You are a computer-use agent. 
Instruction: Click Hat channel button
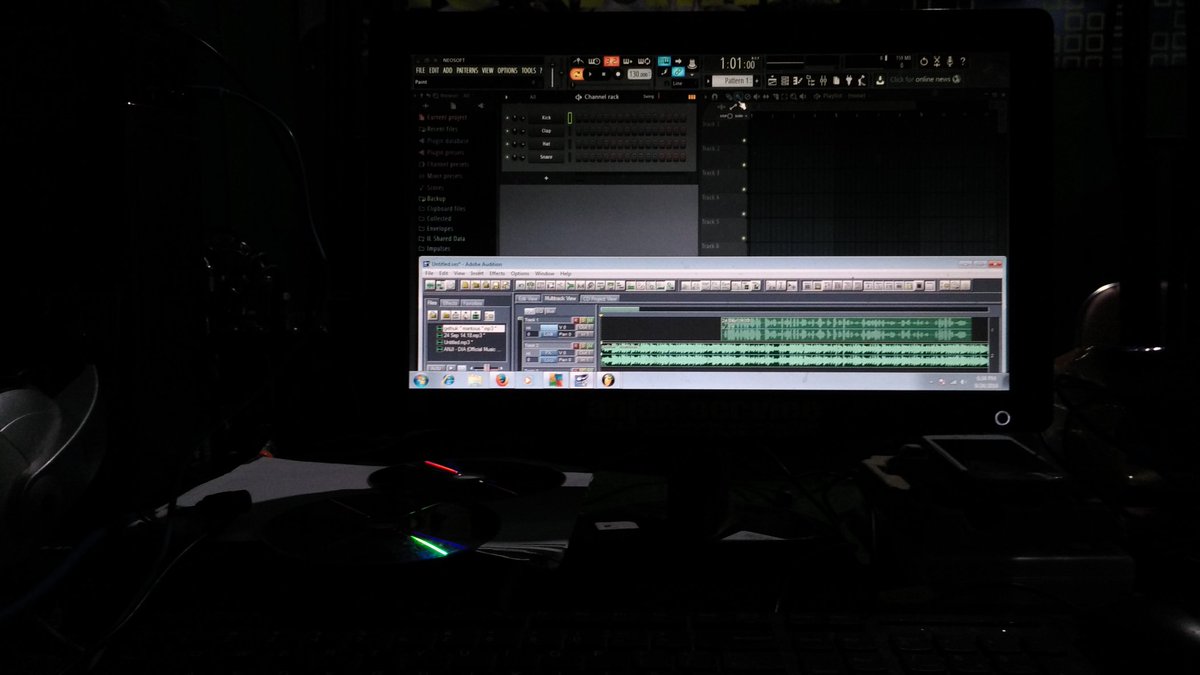546,144
